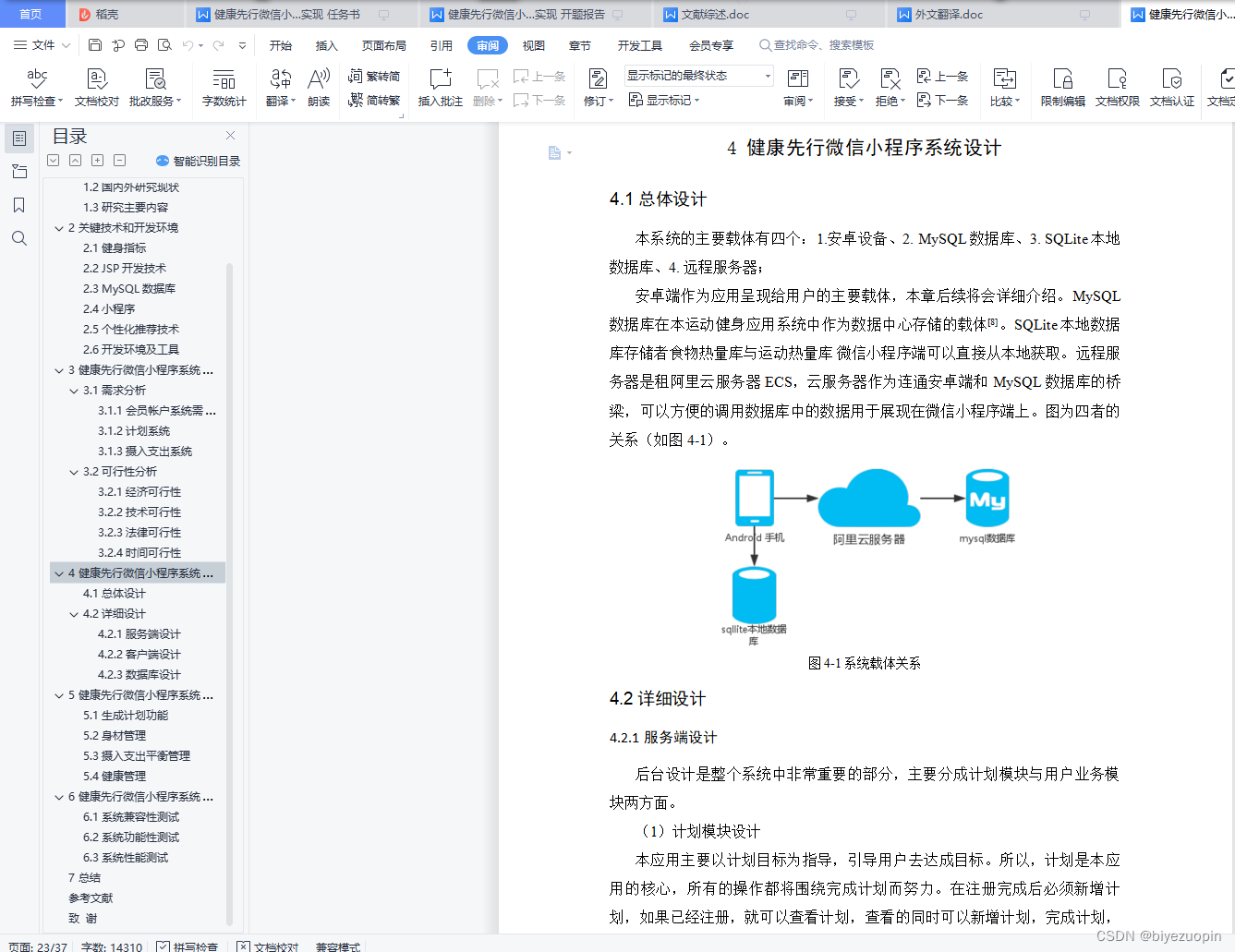
Task: Open the search sidebar magnifier icon
Action: pos(19,238)
